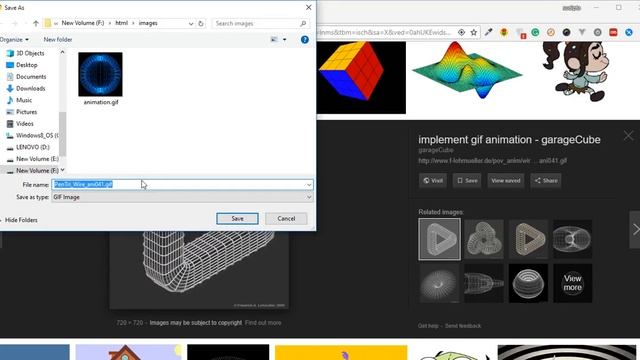Click the View more related images tile

[x=572, y=283]
